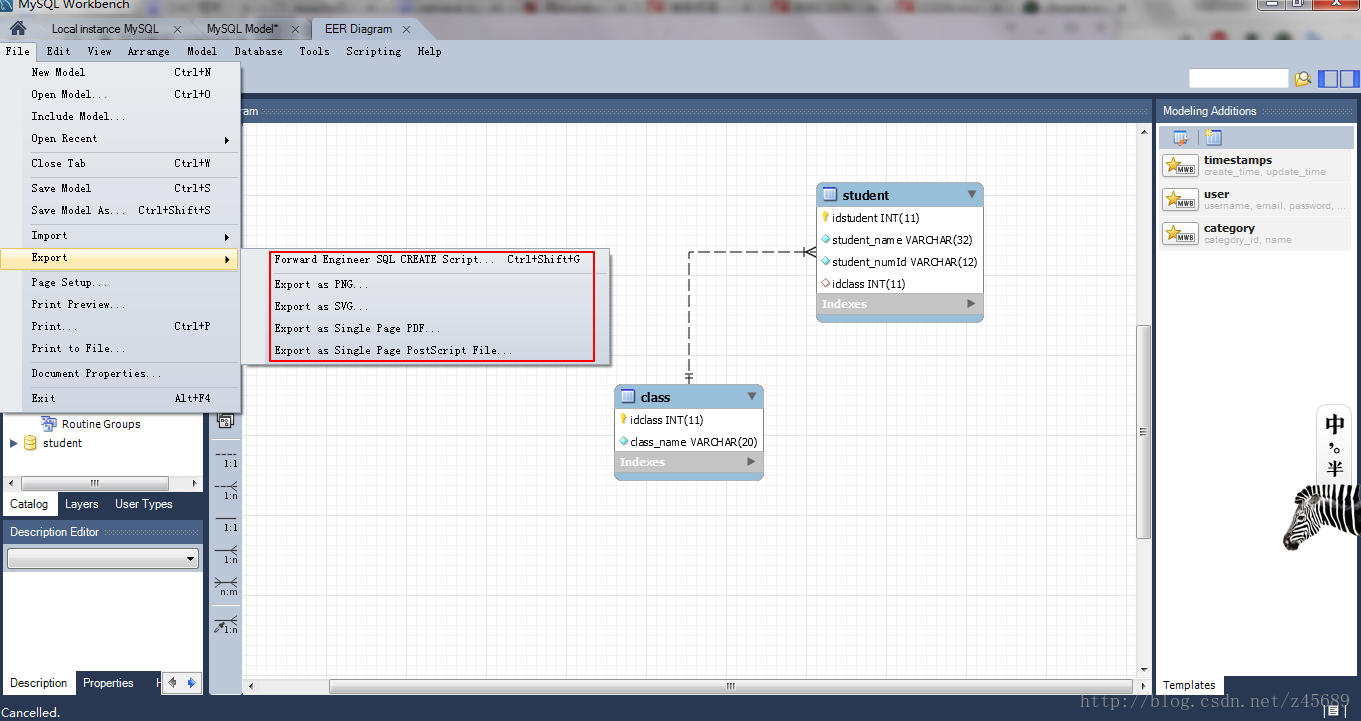Close the EER Diagram tab
This screenshot has height=721, width=1361.
[x=407, y=29]
